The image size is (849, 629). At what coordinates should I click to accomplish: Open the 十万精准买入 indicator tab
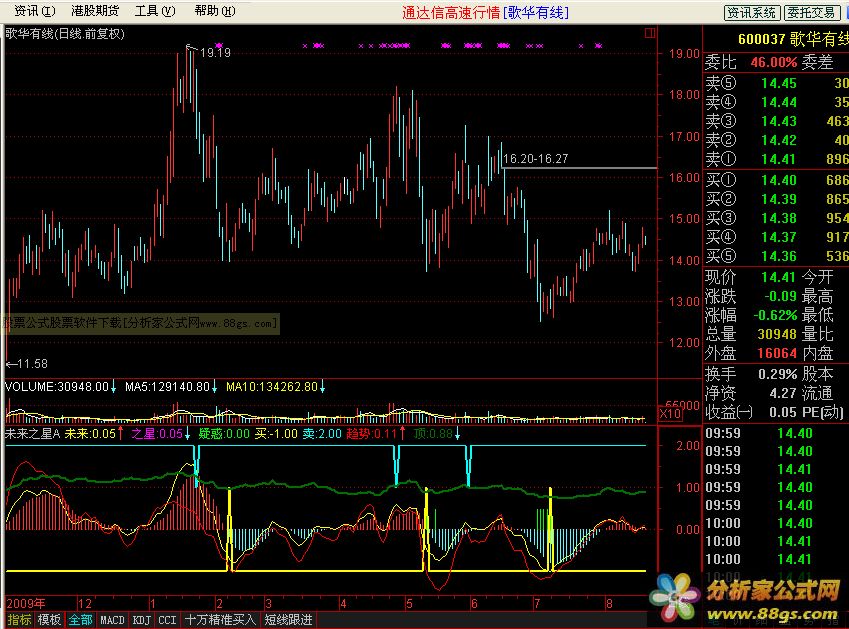220,620
